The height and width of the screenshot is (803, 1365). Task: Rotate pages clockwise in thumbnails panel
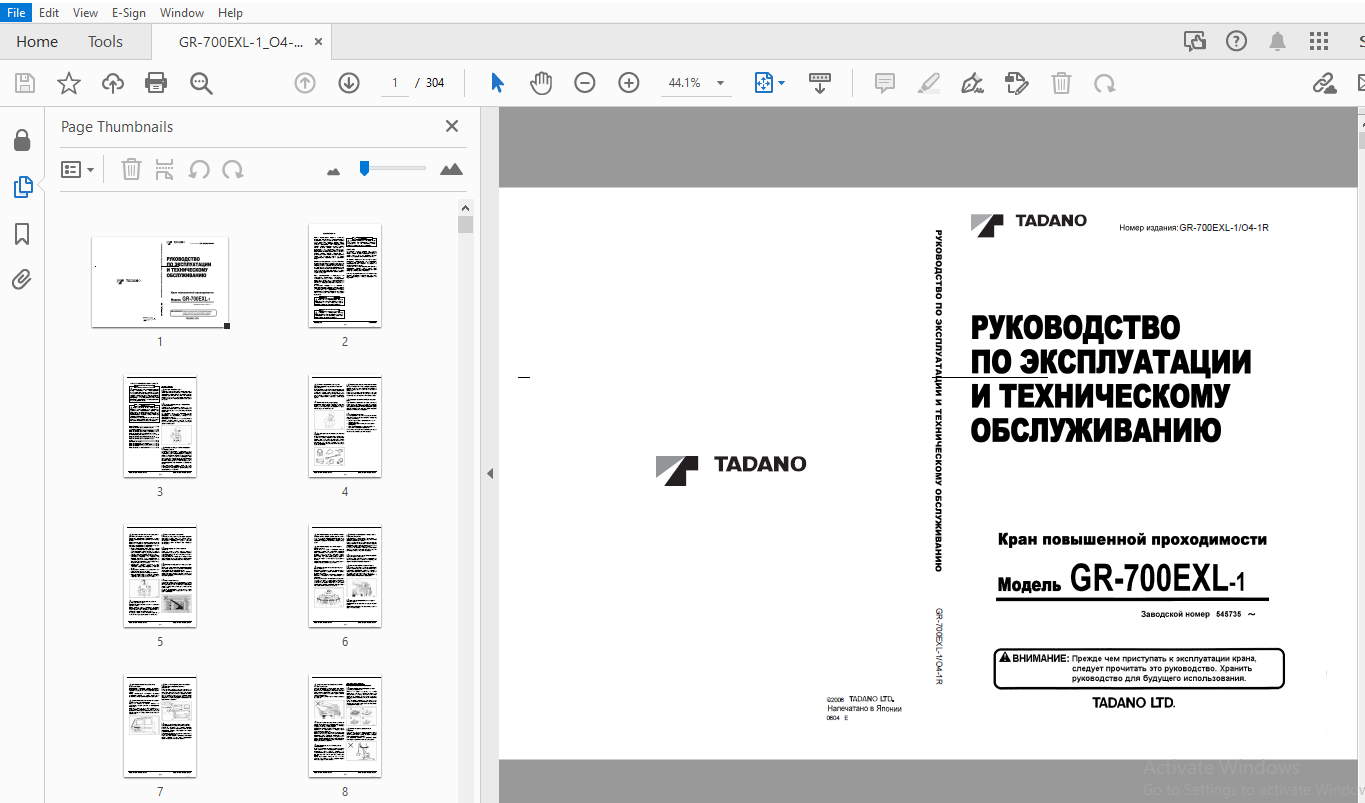point(233,170)
